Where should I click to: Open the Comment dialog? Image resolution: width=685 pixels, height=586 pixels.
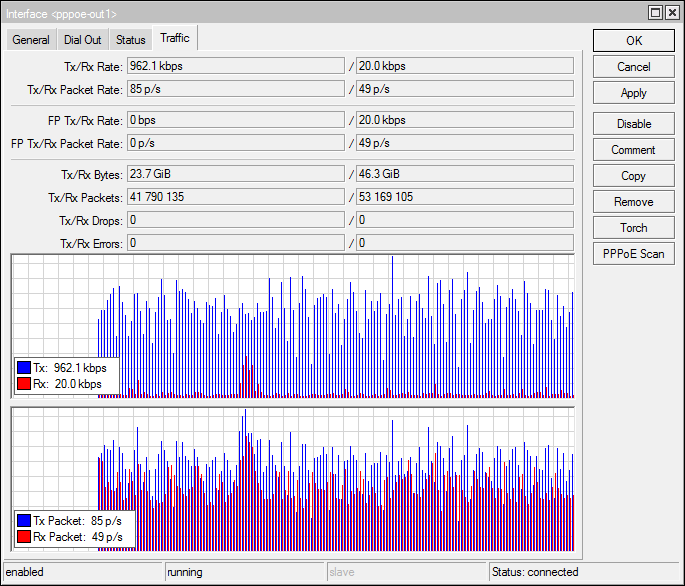coord(633,150)
